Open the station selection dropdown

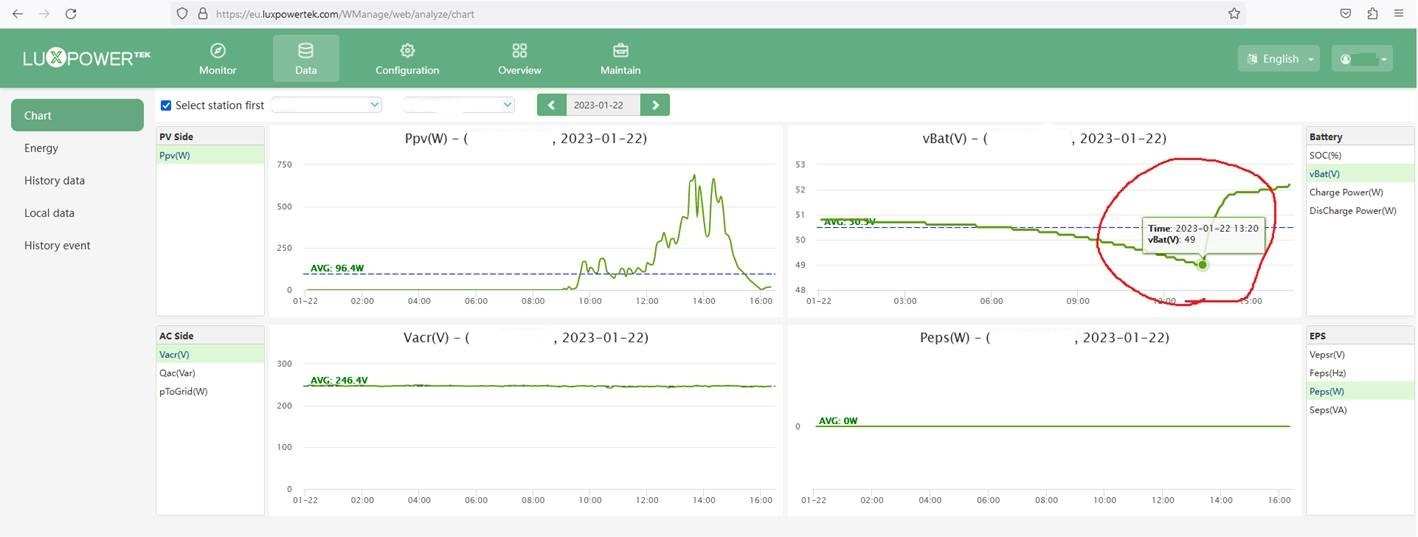pyautogui.click(x=326, y=105)
